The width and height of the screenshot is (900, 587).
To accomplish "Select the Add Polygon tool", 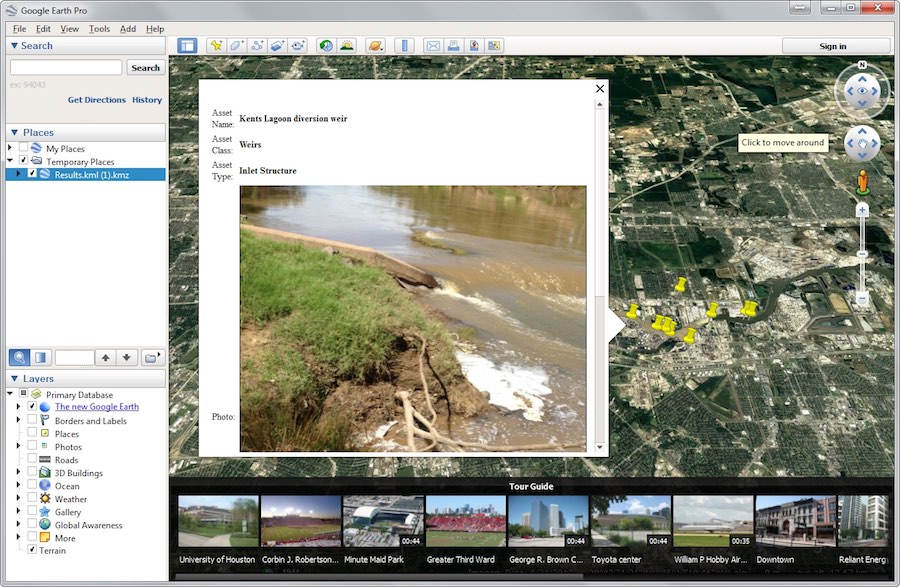I will 236,46.
